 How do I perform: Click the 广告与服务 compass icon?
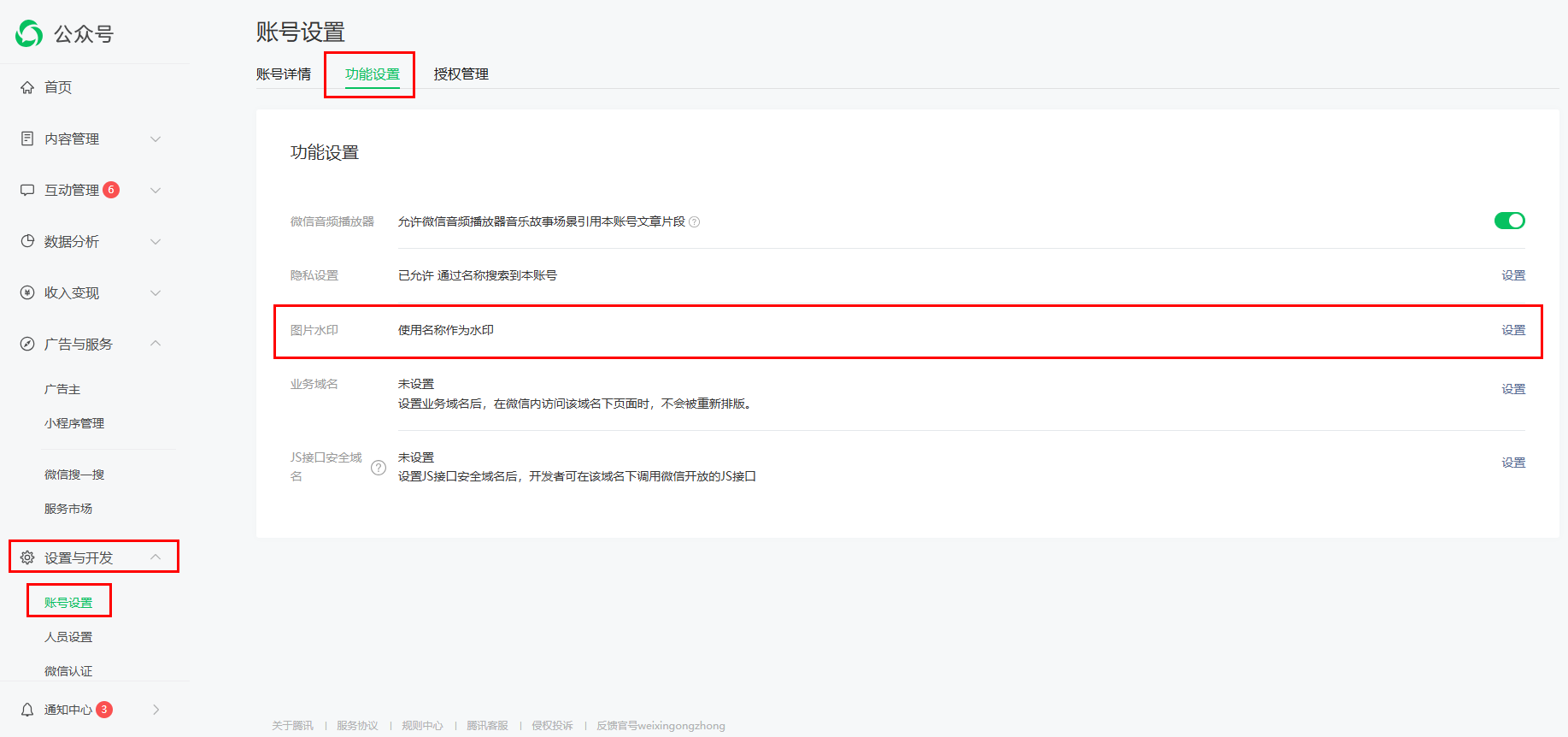click(27, 344)
